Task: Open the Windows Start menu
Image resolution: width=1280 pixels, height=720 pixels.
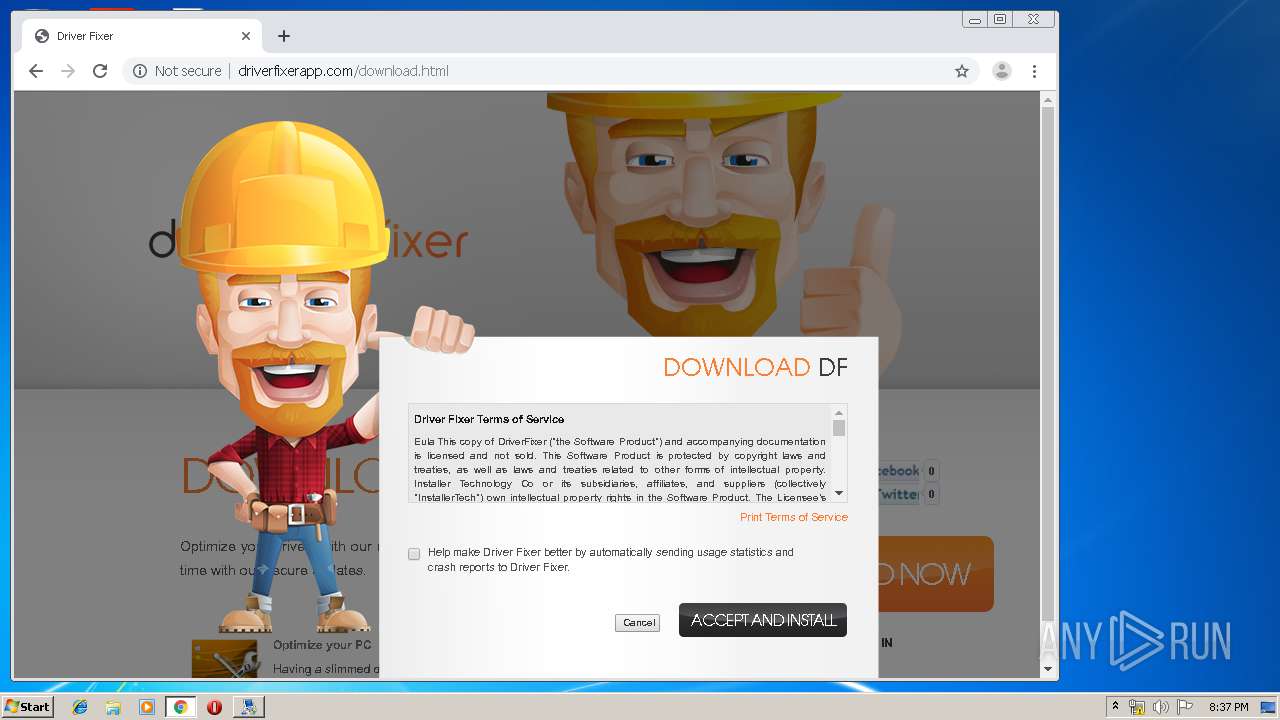Action: (27, 706)
